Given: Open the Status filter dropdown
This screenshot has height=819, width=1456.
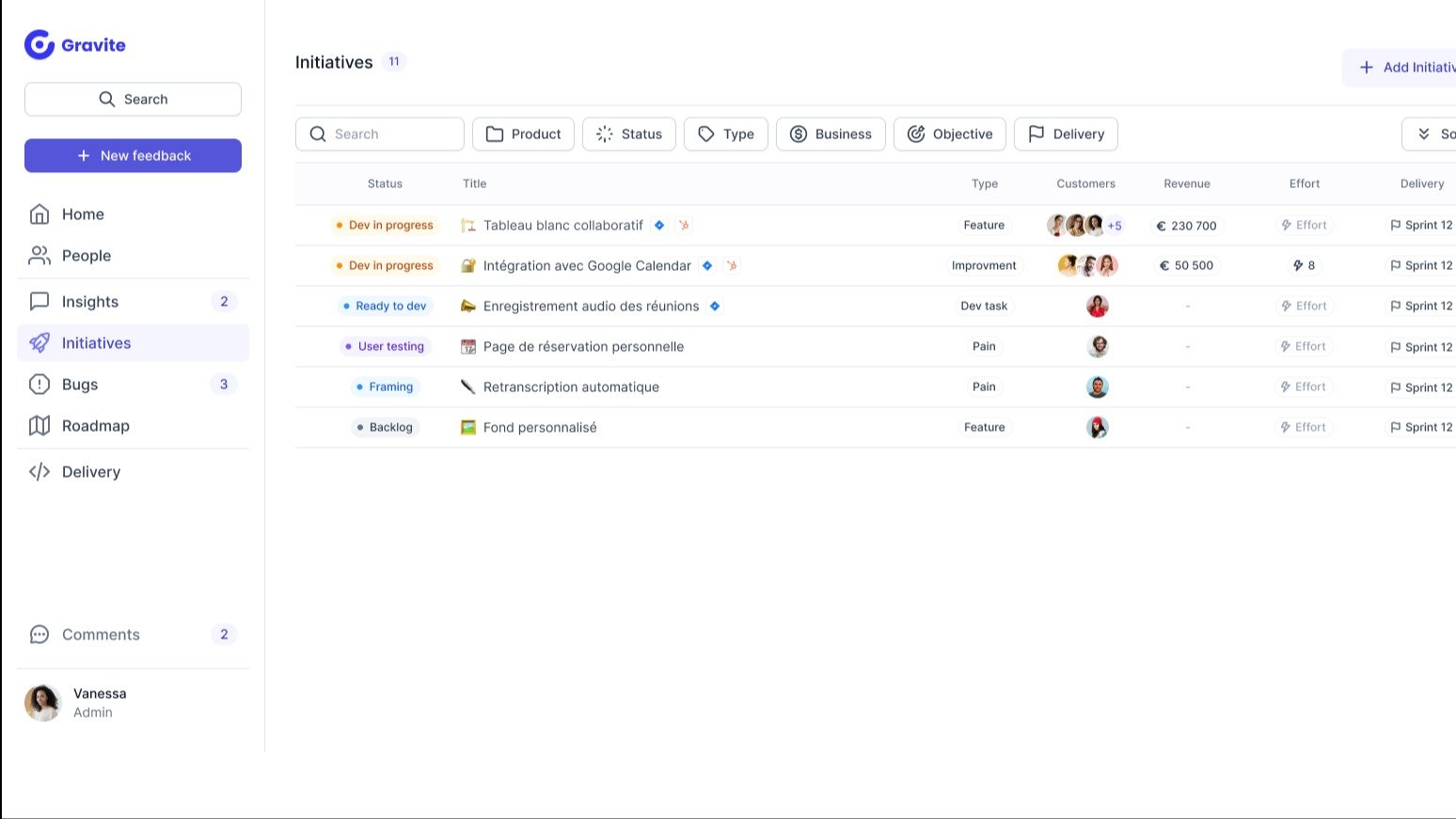Looking at the screenshot, I should [x=628, y=134].
